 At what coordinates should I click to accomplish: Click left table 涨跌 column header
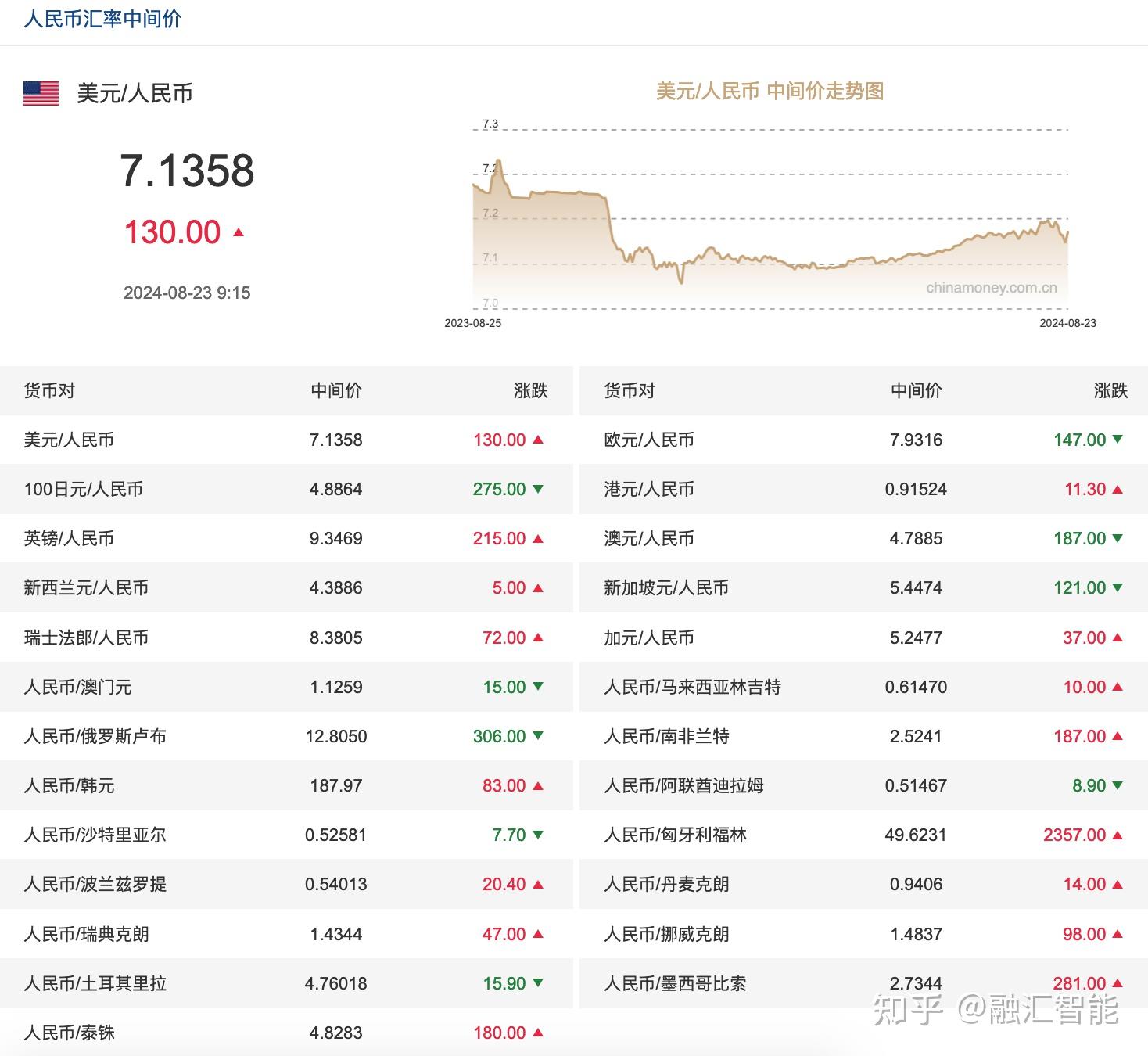(531, 390)
